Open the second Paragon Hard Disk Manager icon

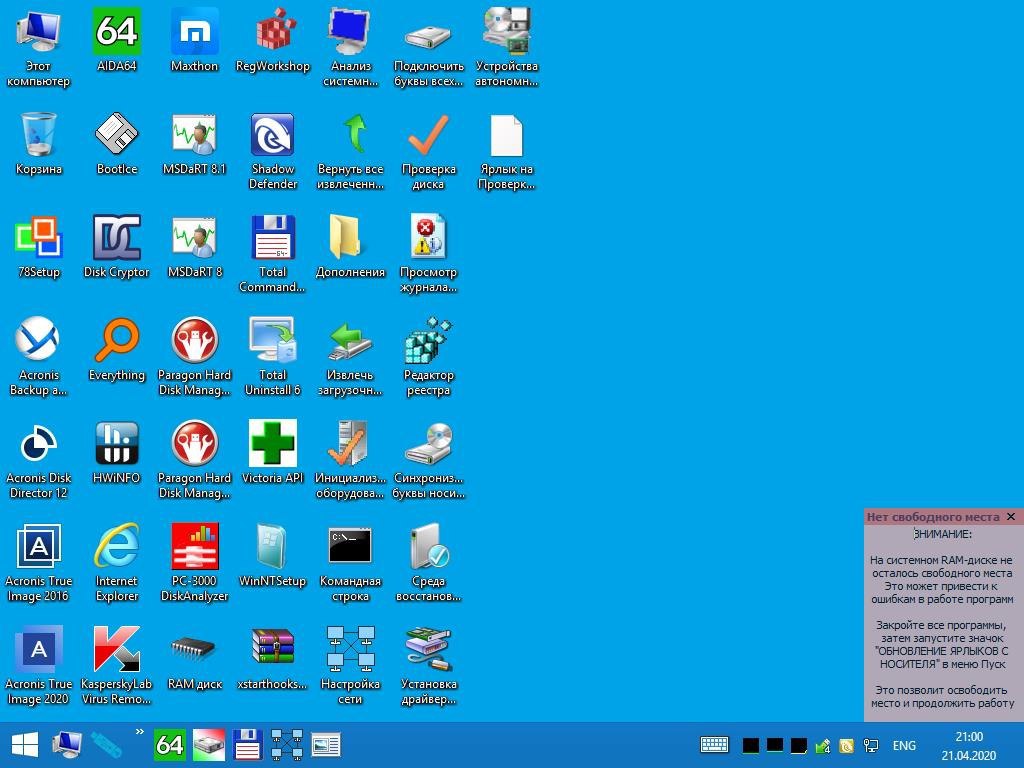coord(194,460)
